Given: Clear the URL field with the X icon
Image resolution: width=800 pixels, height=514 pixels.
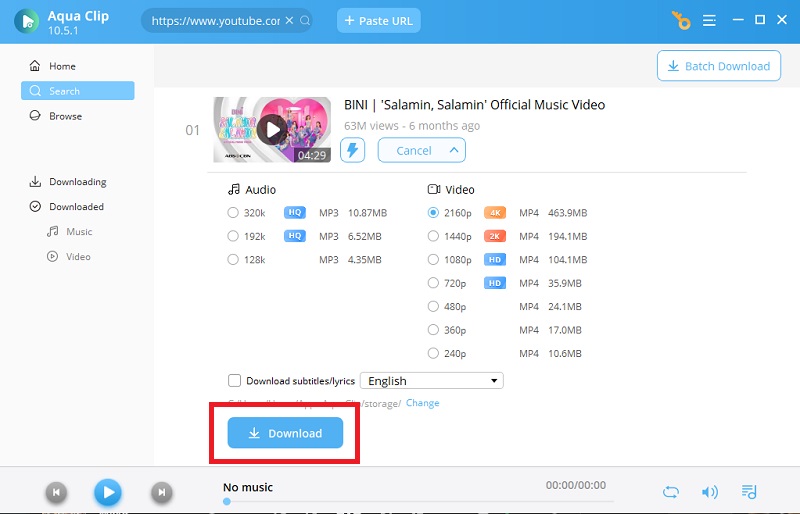Looking at the screenshot, I should (x=289, y=20).
